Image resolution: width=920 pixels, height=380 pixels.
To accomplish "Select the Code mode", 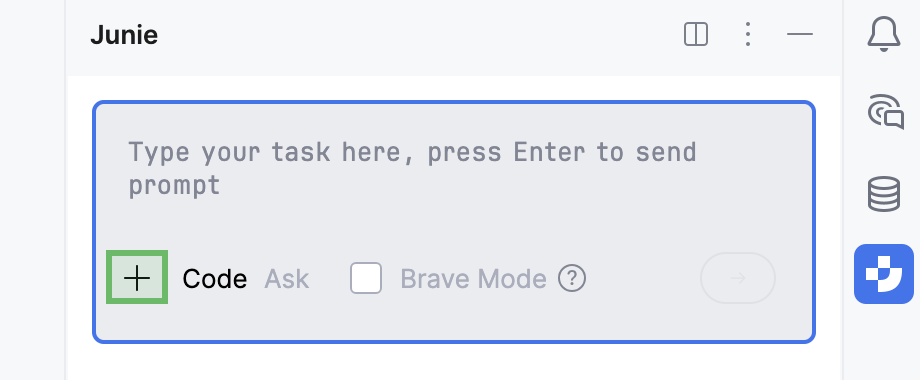I will pyautogui.click(x=214, y=279).
